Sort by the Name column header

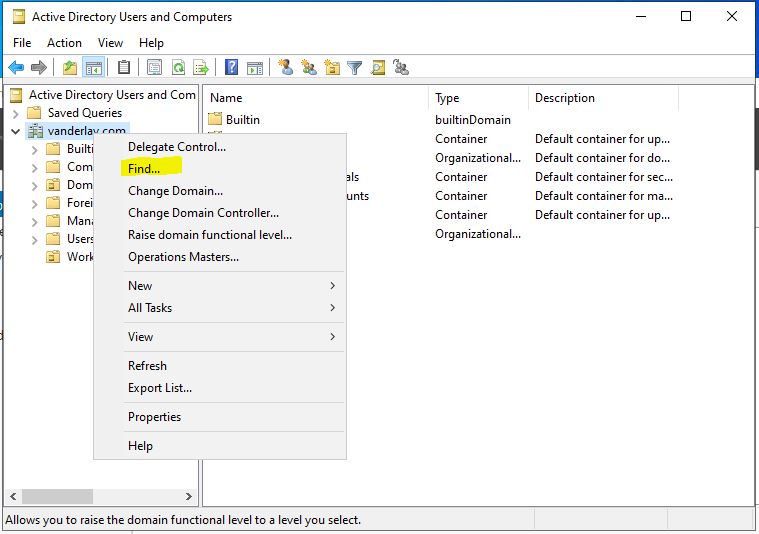tap(317, 98)
